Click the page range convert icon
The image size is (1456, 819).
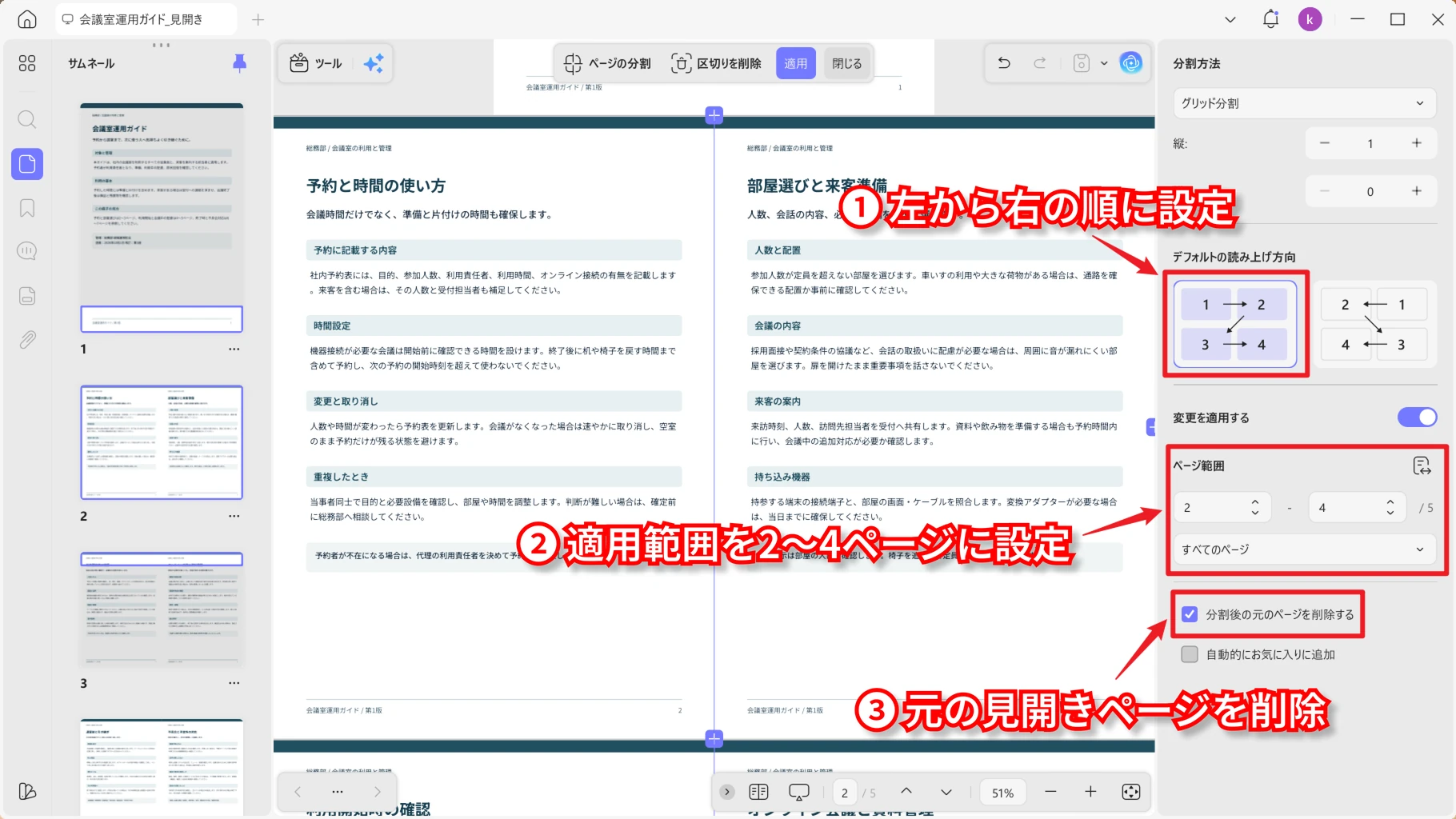tap(1422, 465)
